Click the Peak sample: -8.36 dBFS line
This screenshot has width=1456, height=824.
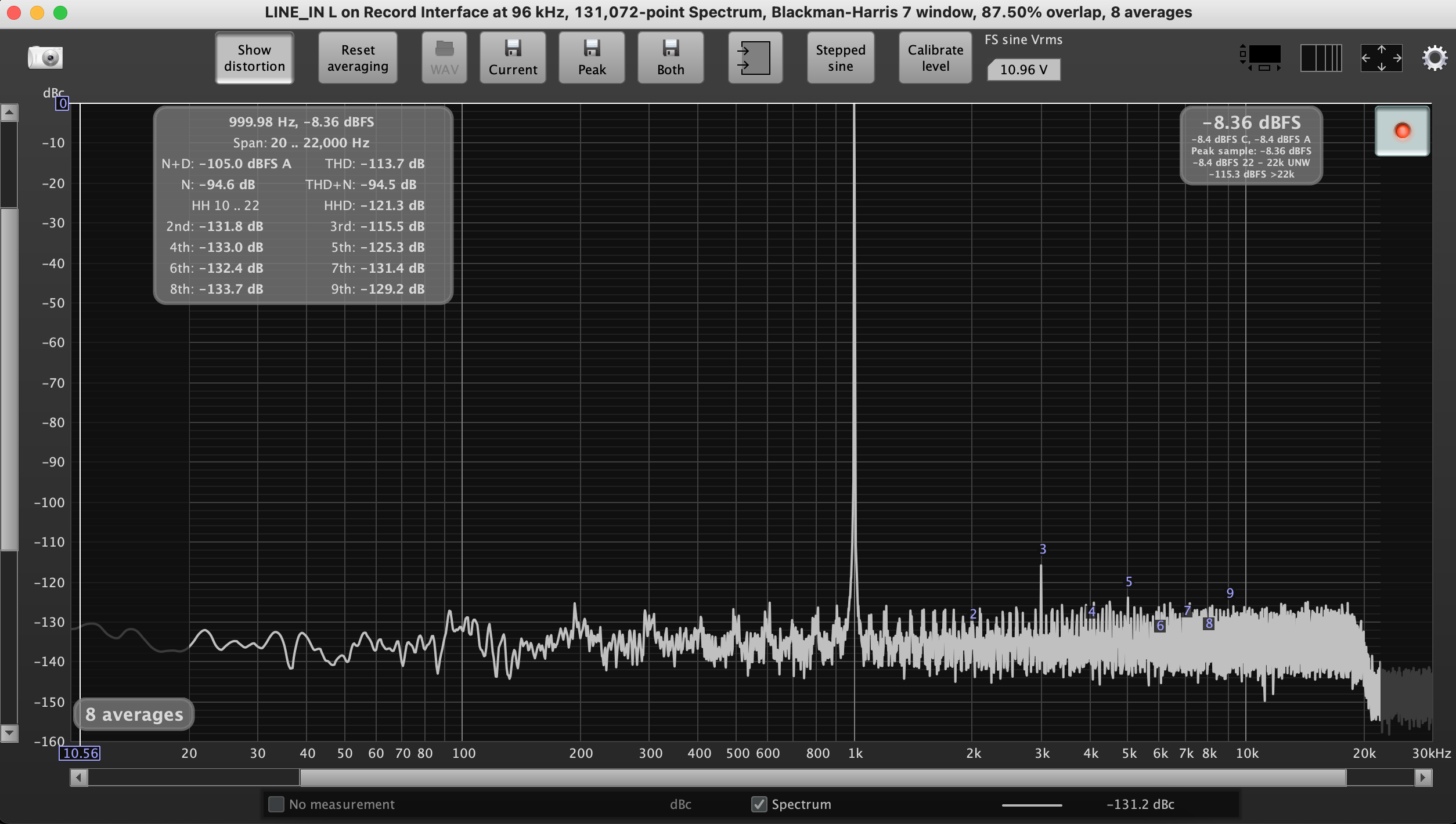pos(1251,151)
